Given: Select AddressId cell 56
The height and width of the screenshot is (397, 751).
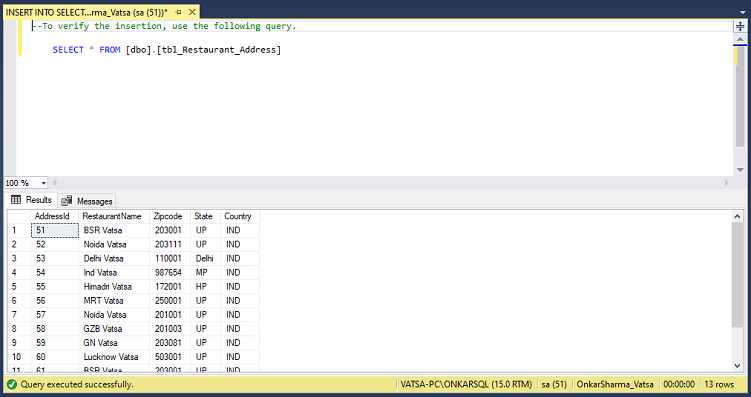Looking at the screenshot, I should click(55, 301).
